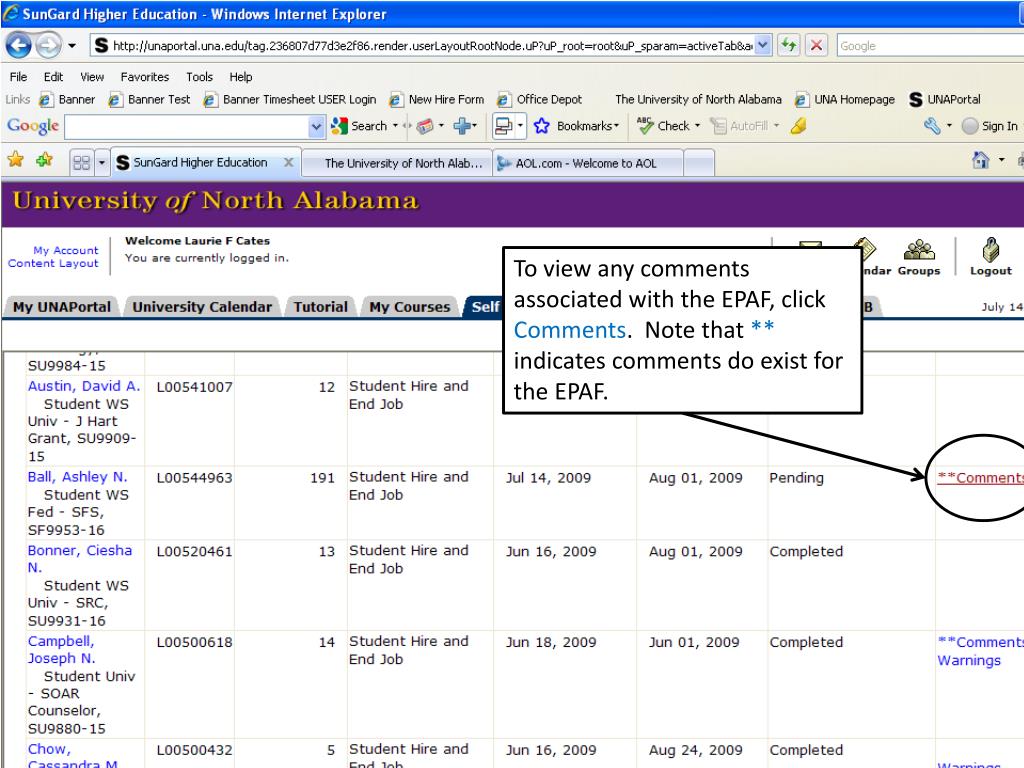Click the Home icon in the command bar
Image resolution: width=1024 pixels, height=768 pixels.
click(980, 160)
